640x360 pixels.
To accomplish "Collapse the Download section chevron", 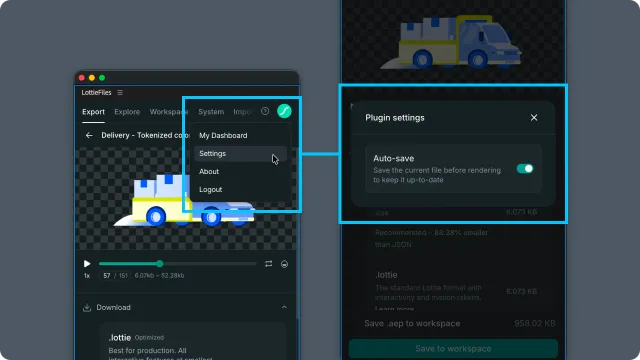I will [284, 307].
